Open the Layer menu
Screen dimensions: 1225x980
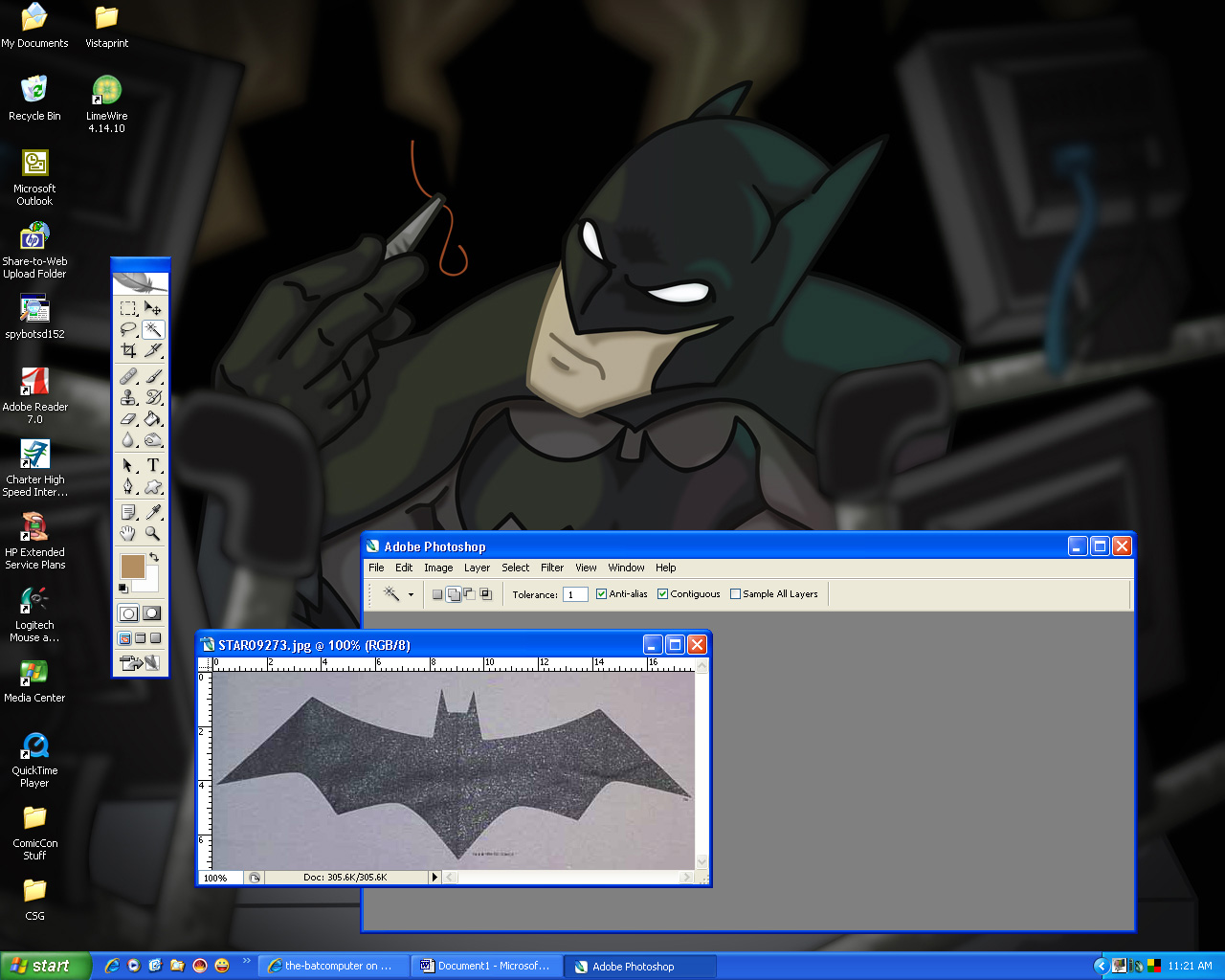(477, 568)
